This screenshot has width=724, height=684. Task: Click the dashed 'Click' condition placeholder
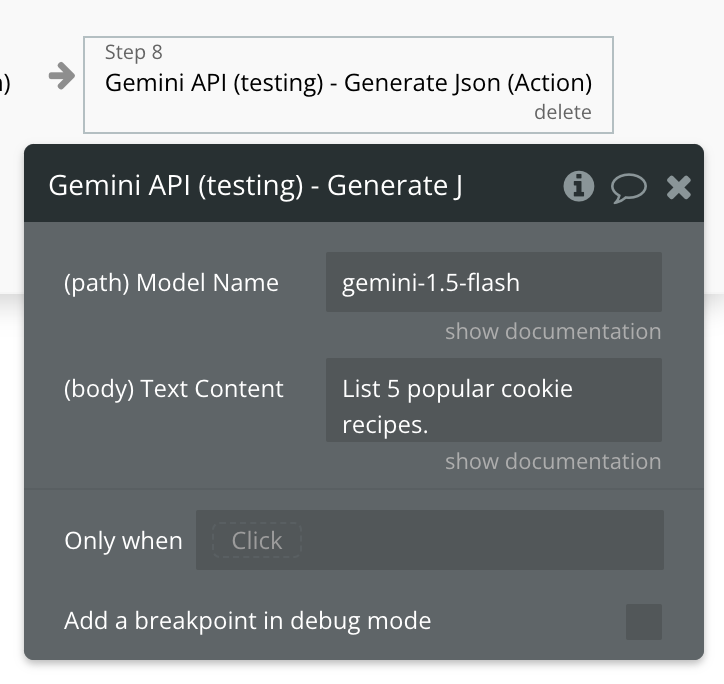tap(256, 541)
